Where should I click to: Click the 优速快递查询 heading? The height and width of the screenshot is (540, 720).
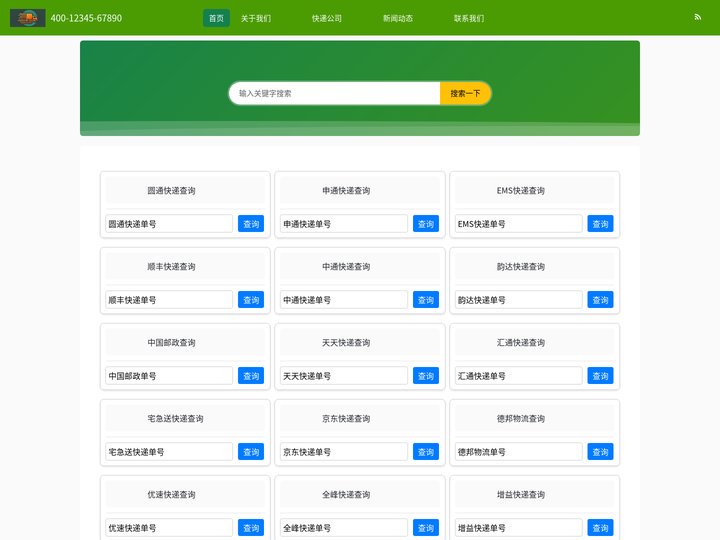pos(171,495)
